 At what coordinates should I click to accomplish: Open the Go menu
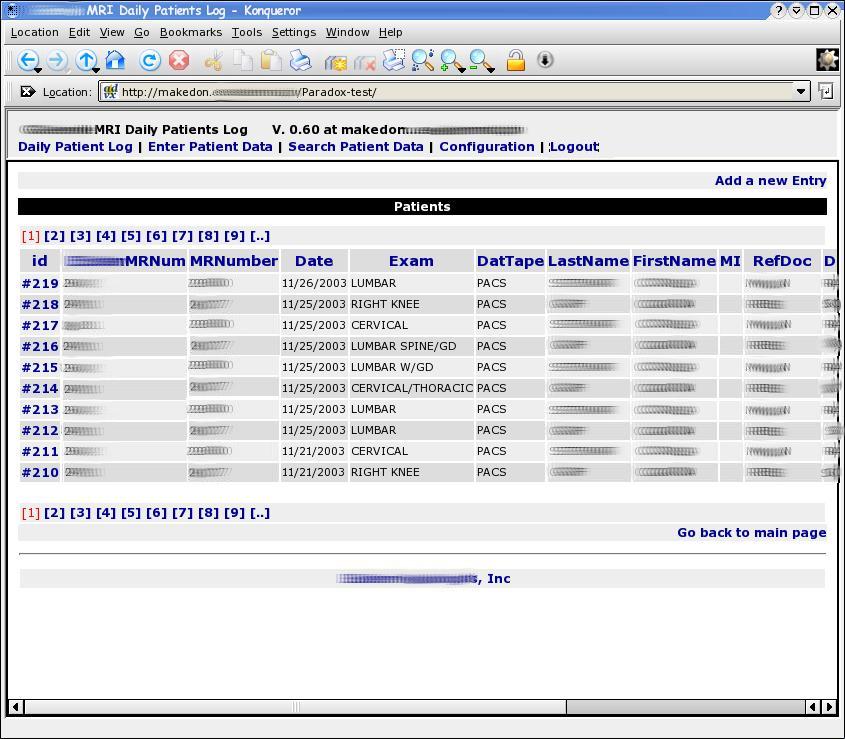point(142,32)
